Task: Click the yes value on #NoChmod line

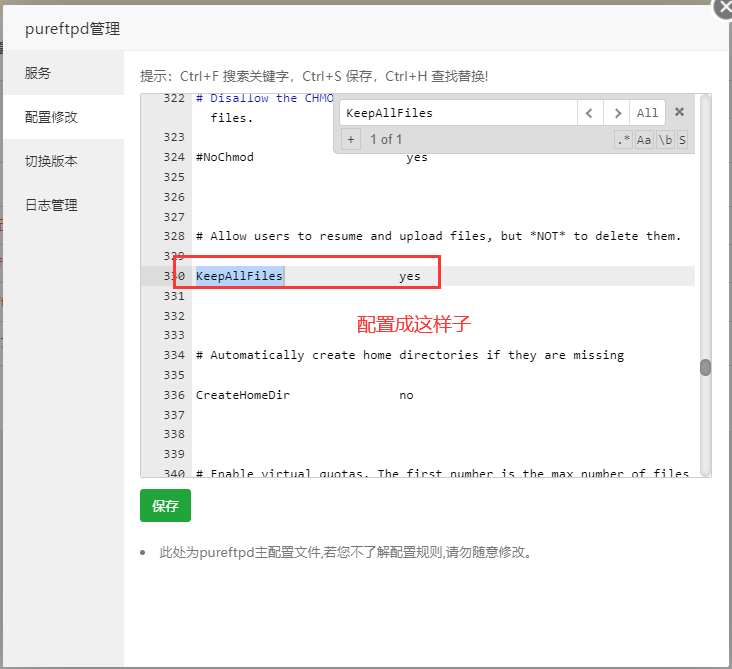Action: [x=416, y=157]
